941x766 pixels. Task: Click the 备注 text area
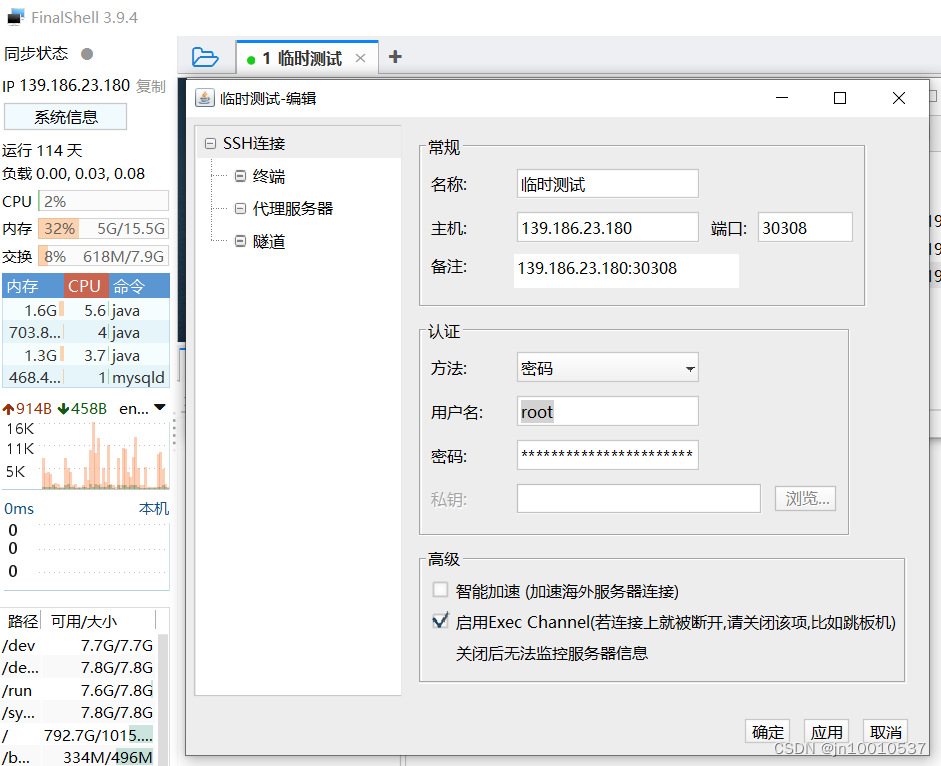click(626, 271)
